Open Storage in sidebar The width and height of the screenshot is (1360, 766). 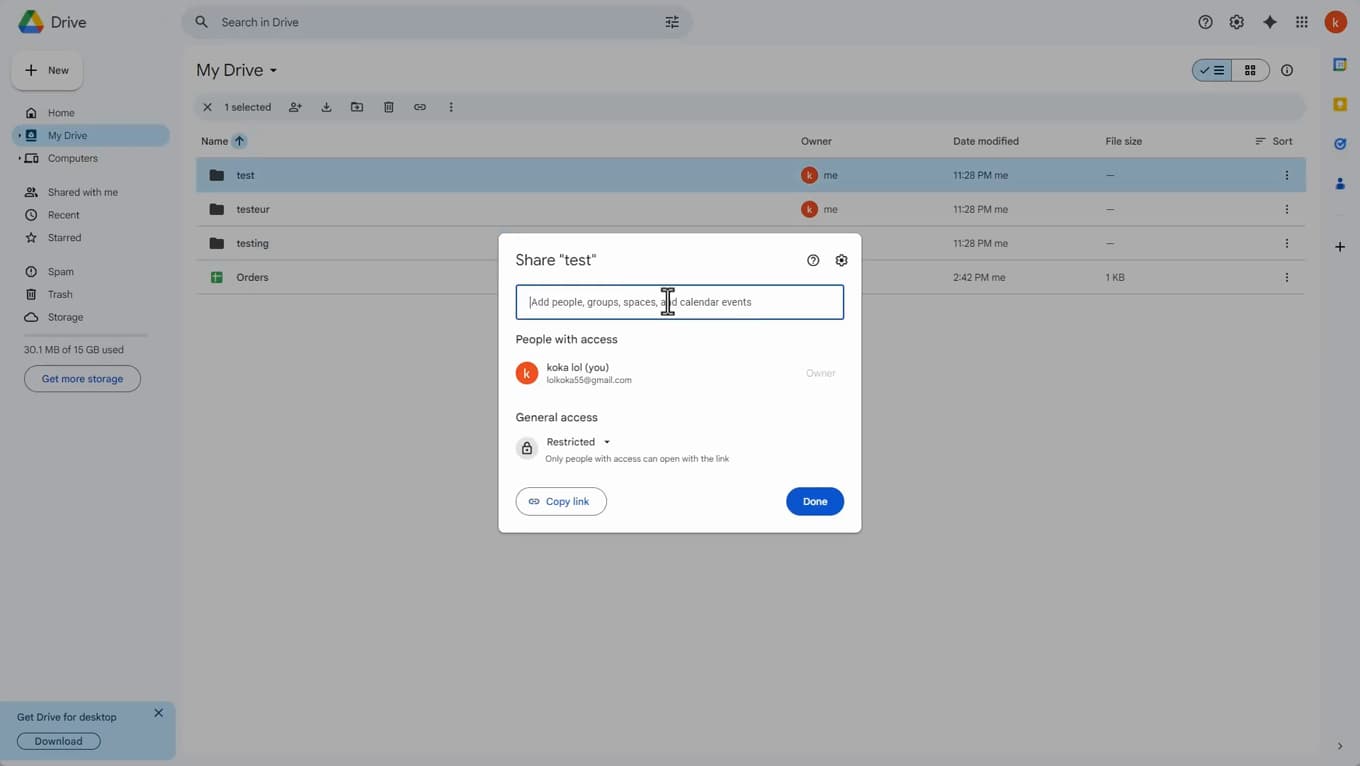point(66,317)
